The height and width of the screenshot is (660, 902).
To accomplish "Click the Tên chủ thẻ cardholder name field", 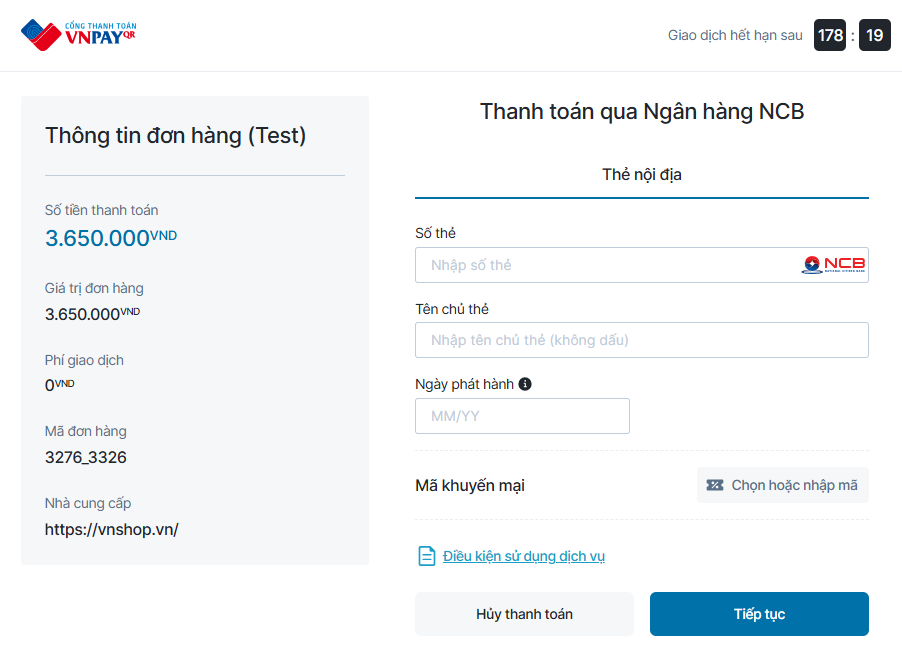I will click(641, 340).
